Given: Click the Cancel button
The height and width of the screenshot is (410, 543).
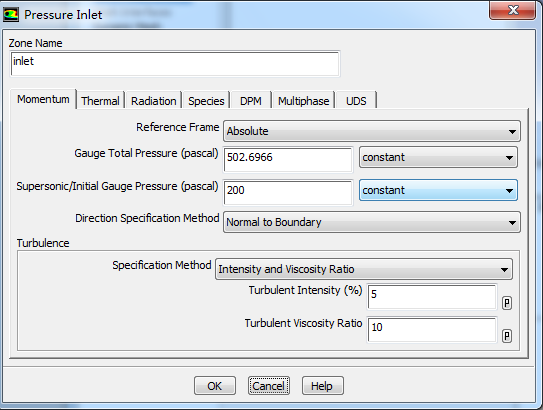Looking at the screenshot, I should point(269,386).
